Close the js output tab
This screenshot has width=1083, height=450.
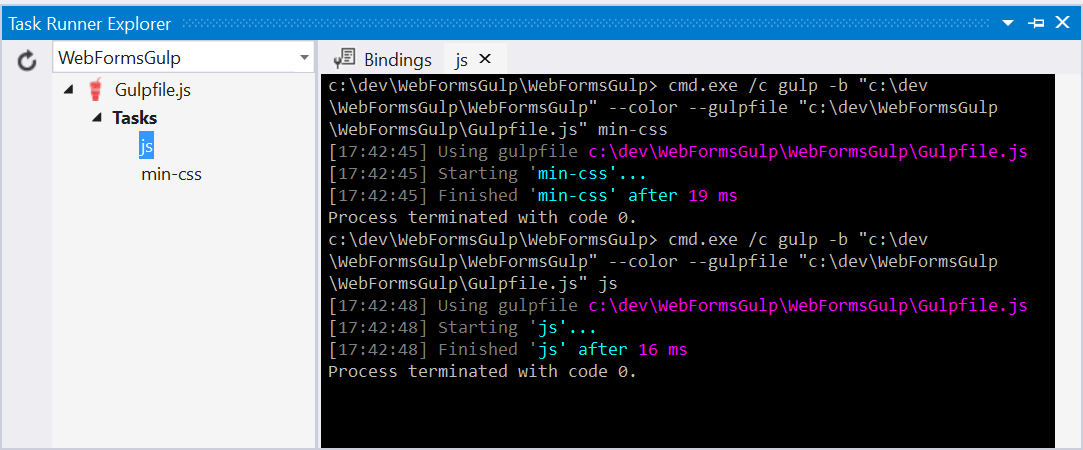(486, 59)
